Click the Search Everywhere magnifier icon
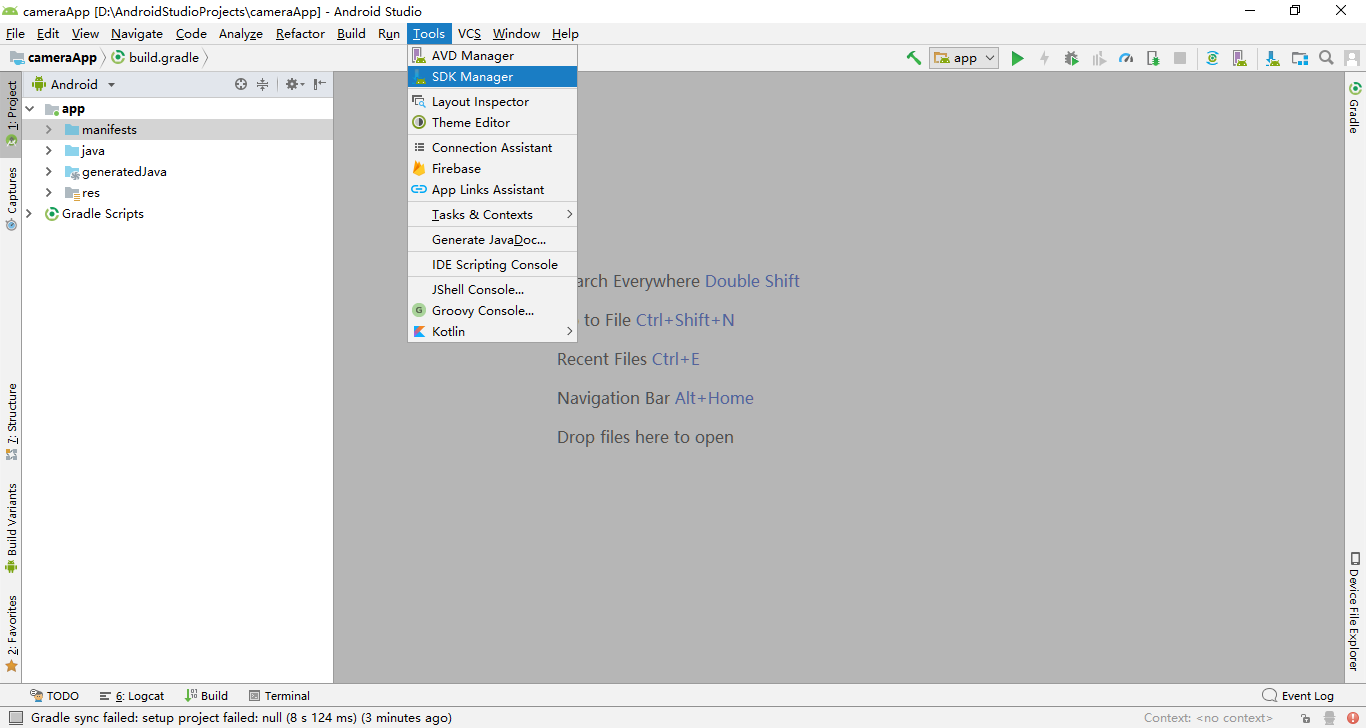 point(1326,58)
